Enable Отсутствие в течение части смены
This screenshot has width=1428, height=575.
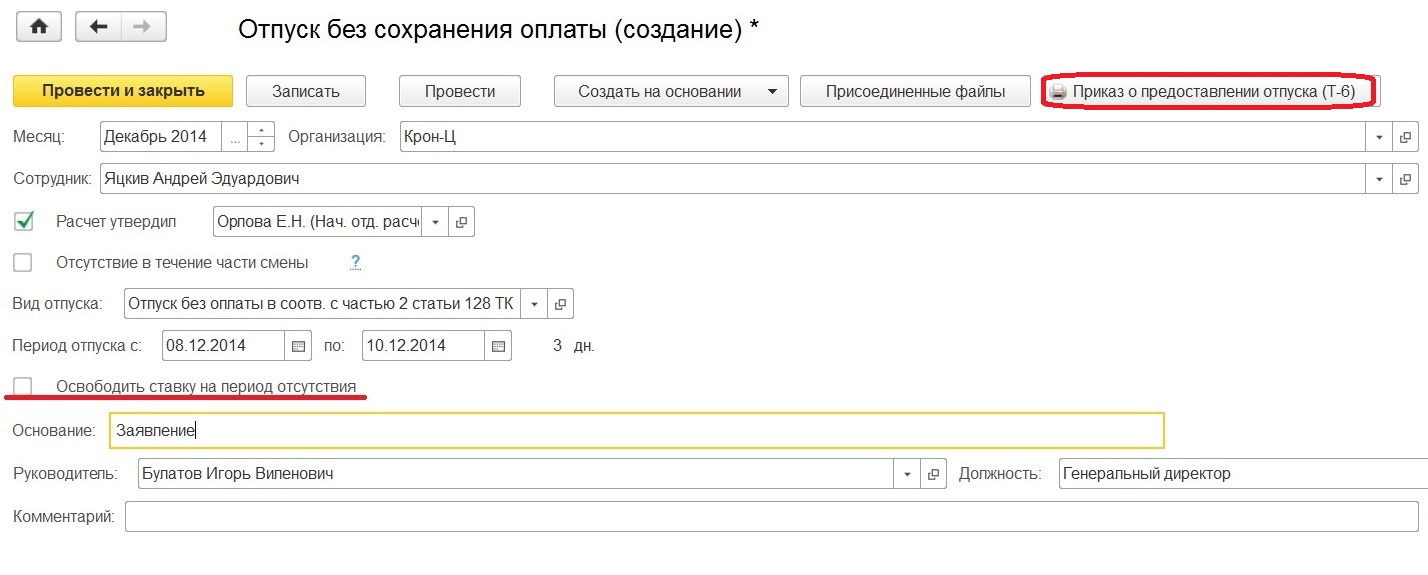[x=23, y=263]
